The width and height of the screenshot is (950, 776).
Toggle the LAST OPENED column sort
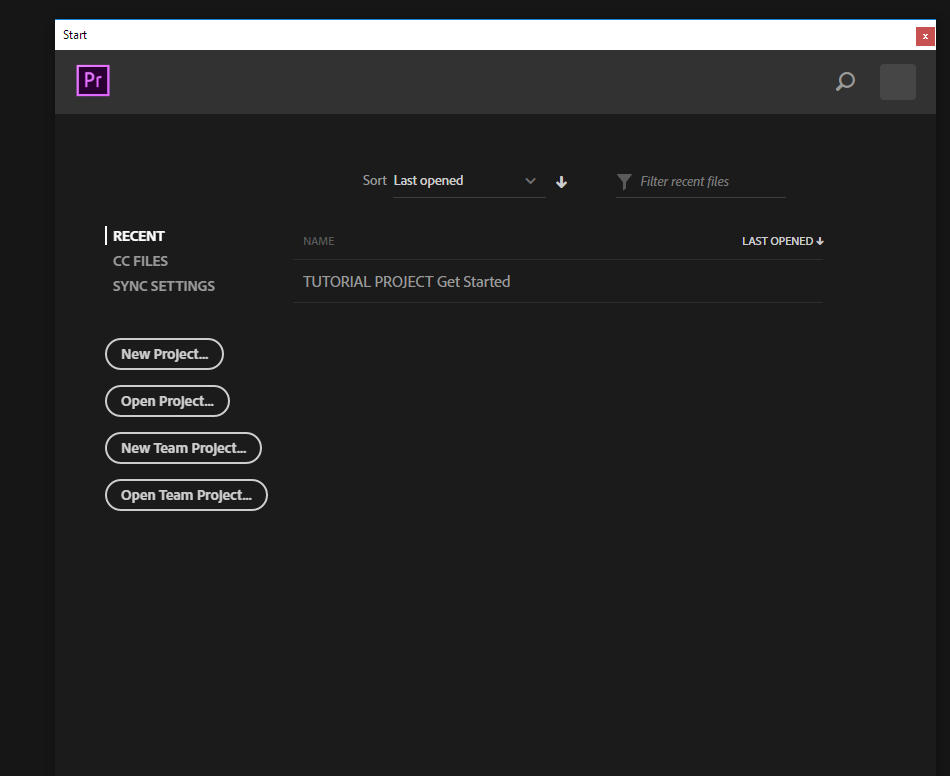click(782, 241)
